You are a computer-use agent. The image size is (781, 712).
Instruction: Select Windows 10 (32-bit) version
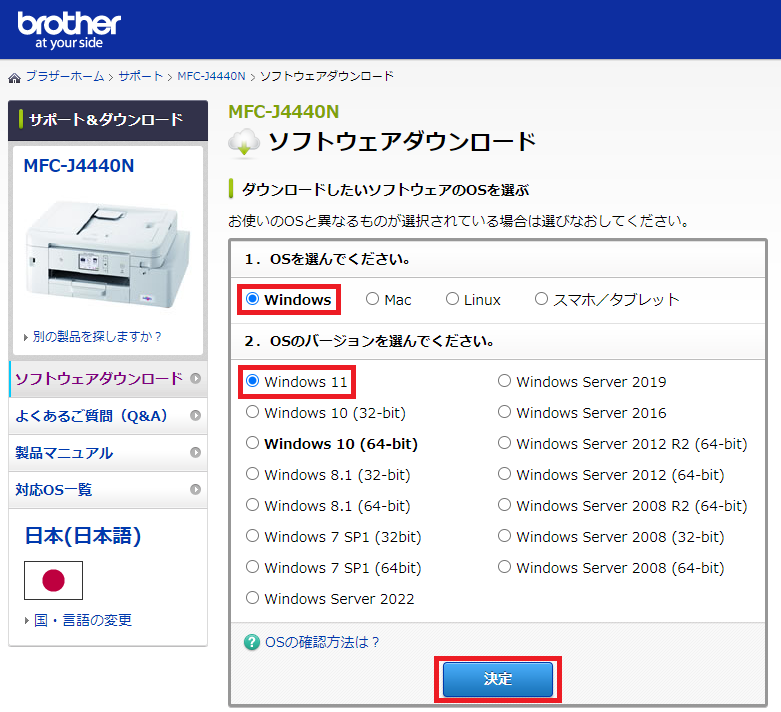pyautogui.click(x=253, y=412)
